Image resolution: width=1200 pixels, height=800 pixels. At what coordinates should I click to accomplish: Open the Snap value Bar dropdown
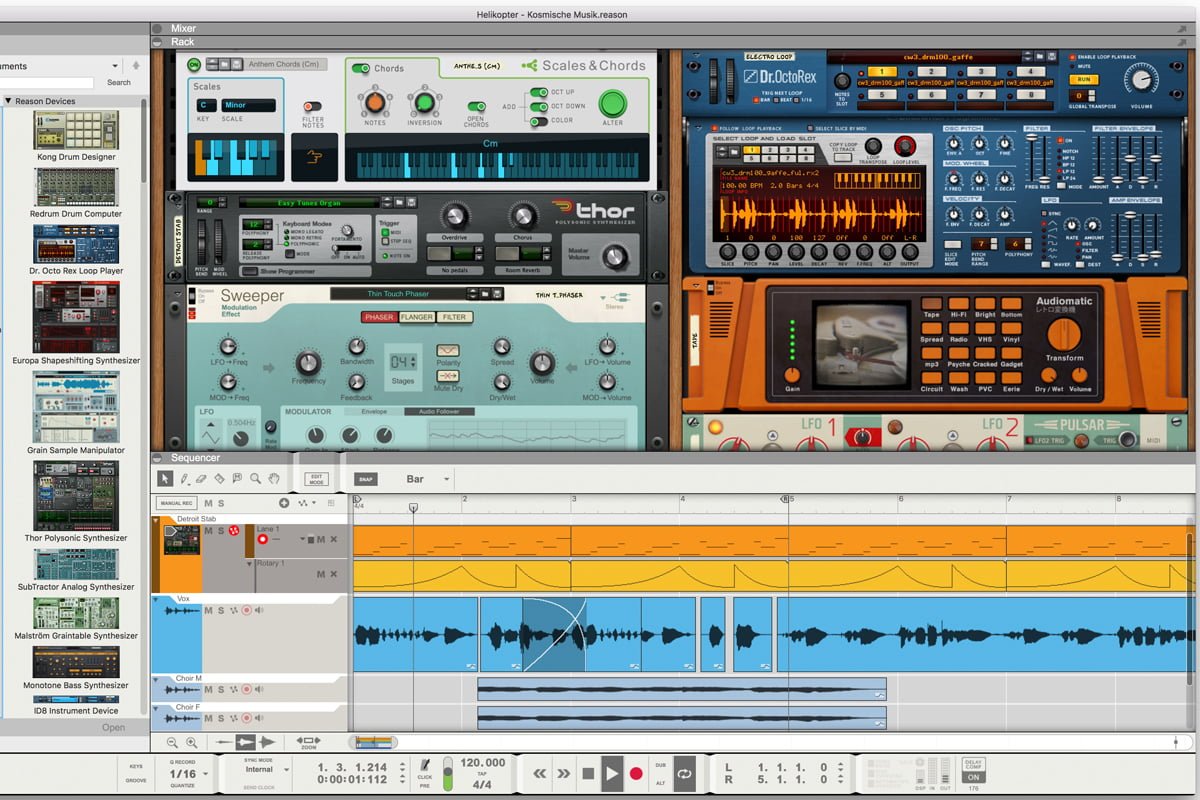click(447, 479)
